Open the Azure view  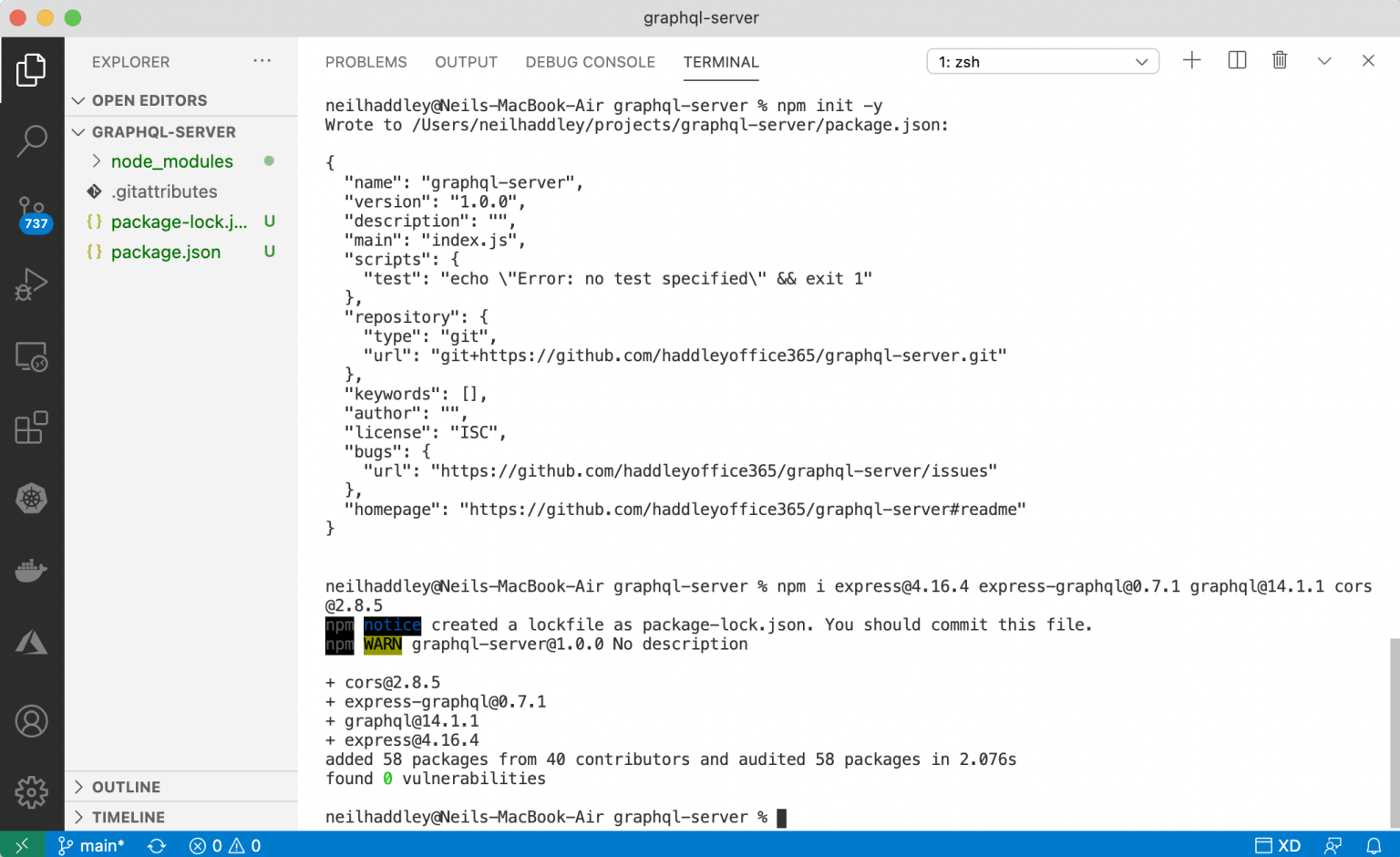tap(32, 642)
